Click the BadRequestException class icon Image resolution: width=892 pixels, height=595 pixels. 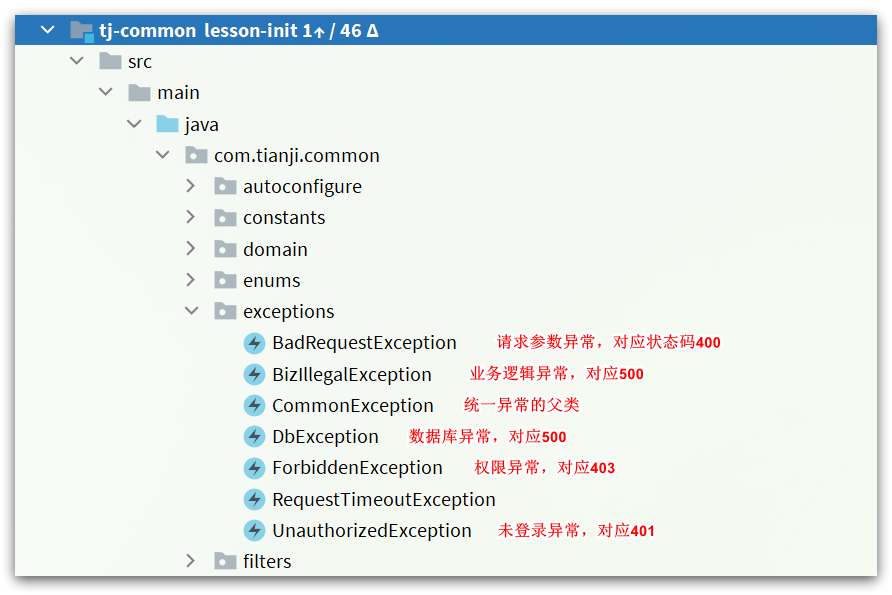254,343
